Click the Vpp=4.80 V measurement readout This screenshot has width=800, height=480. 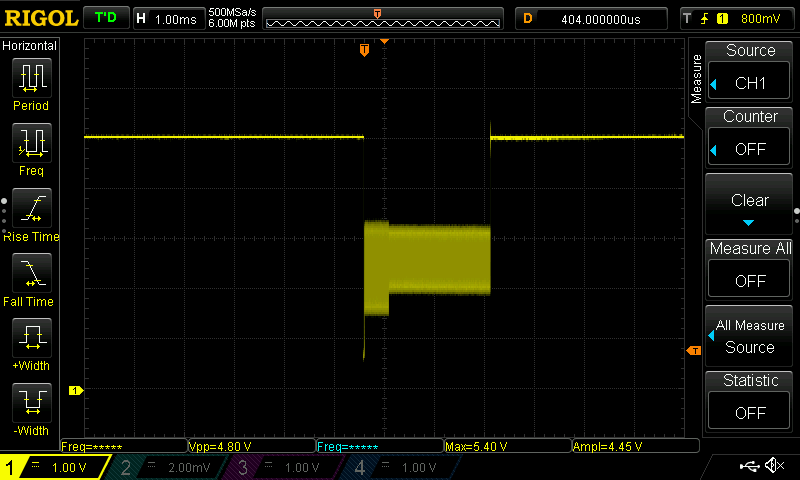click(x=250, y=446)
